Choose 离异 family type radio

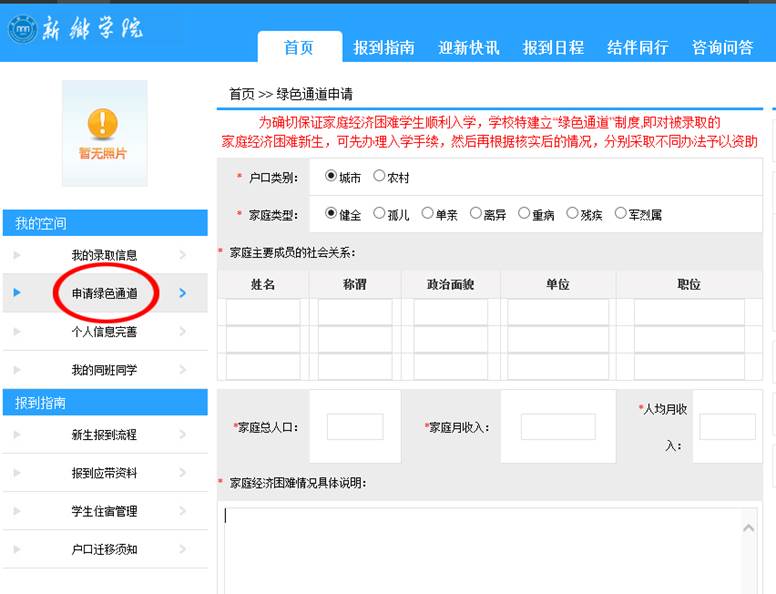click(x=475, y=213)
